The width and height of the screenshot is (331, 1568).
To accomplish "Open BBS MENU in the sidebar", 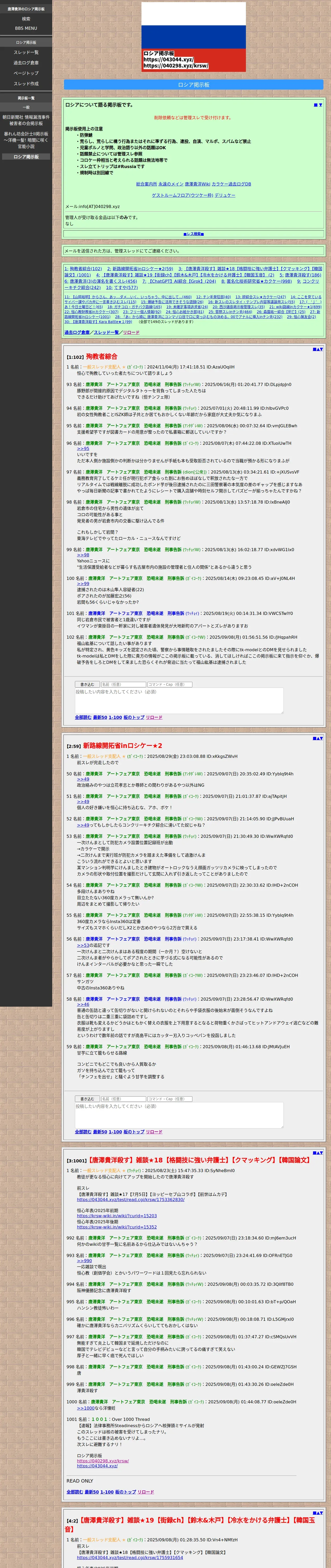I will (26, 28).
